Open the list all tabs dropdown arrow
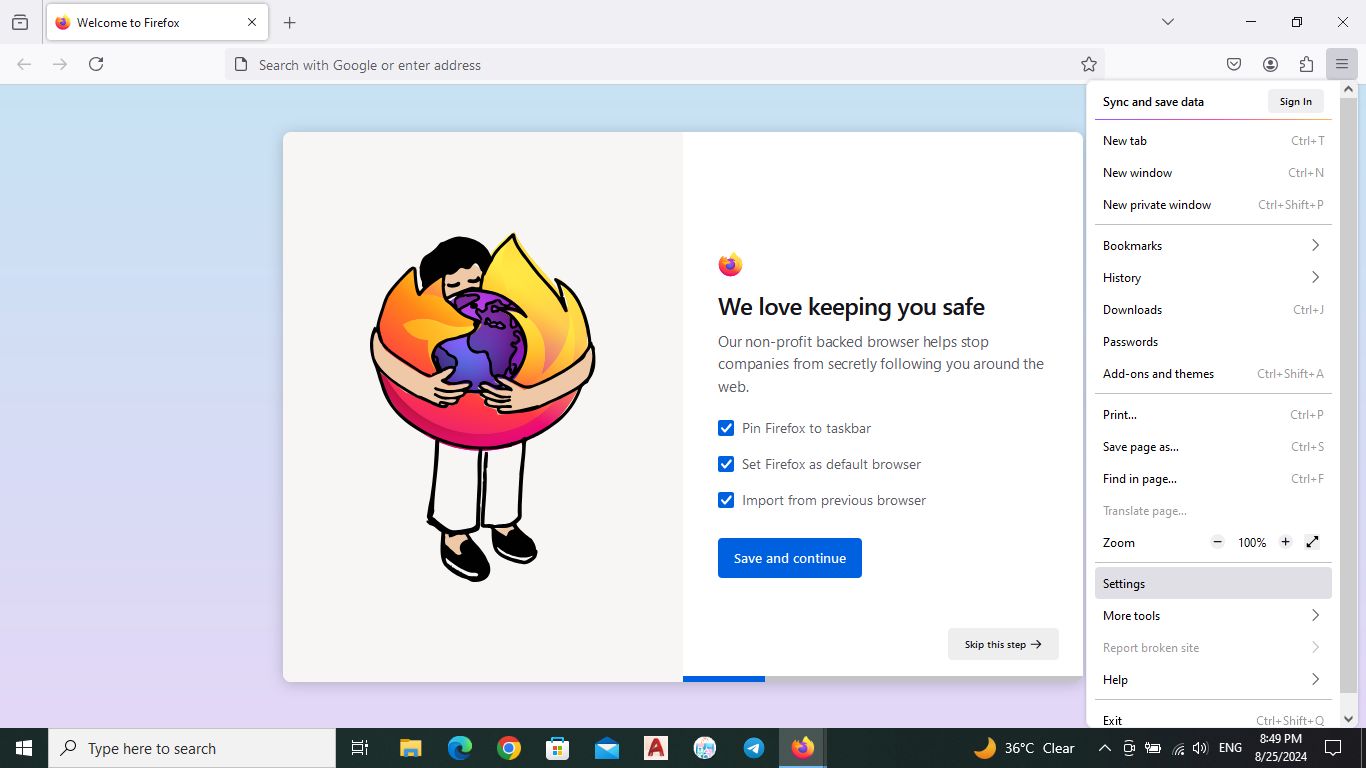1366x768 pixels. (x=1167, y=22)
